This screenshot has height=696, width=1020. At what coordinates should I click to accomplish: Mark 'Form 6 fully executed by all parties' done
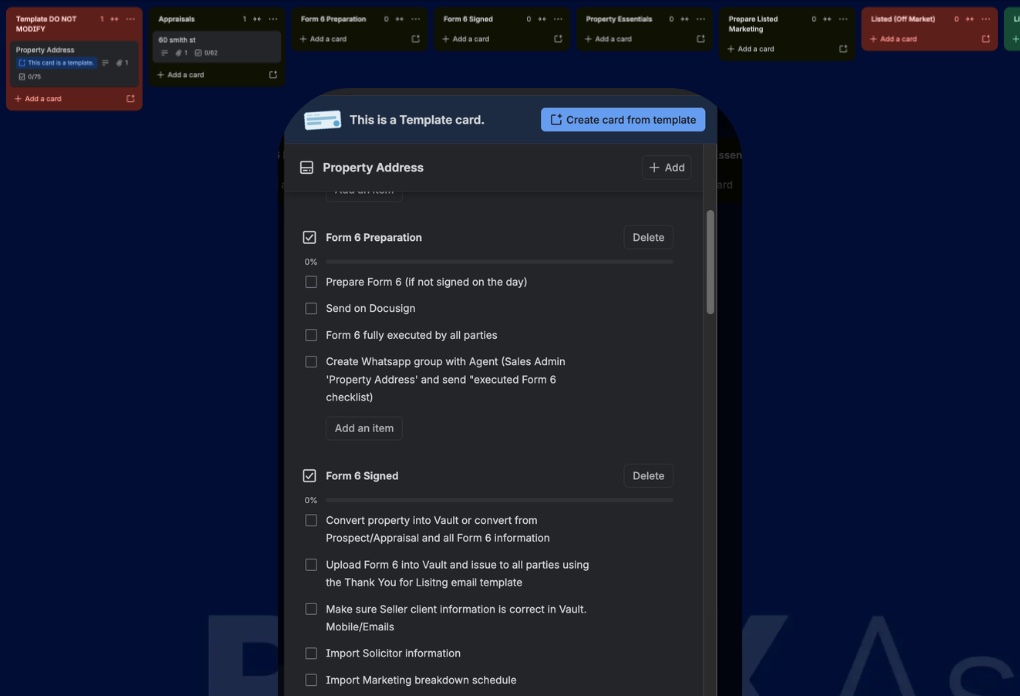[x=311, y=335]
